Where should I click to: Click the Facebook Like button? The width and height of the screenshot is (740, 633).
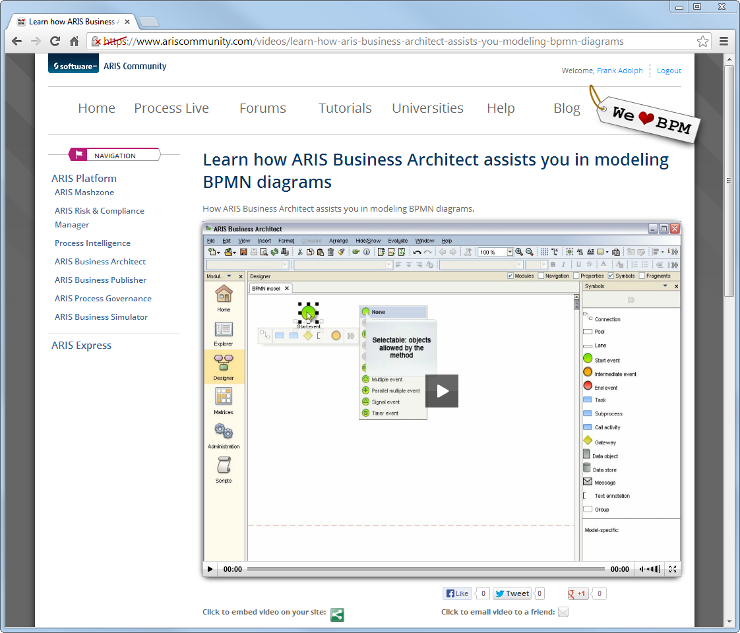click(x=457, y=593)
